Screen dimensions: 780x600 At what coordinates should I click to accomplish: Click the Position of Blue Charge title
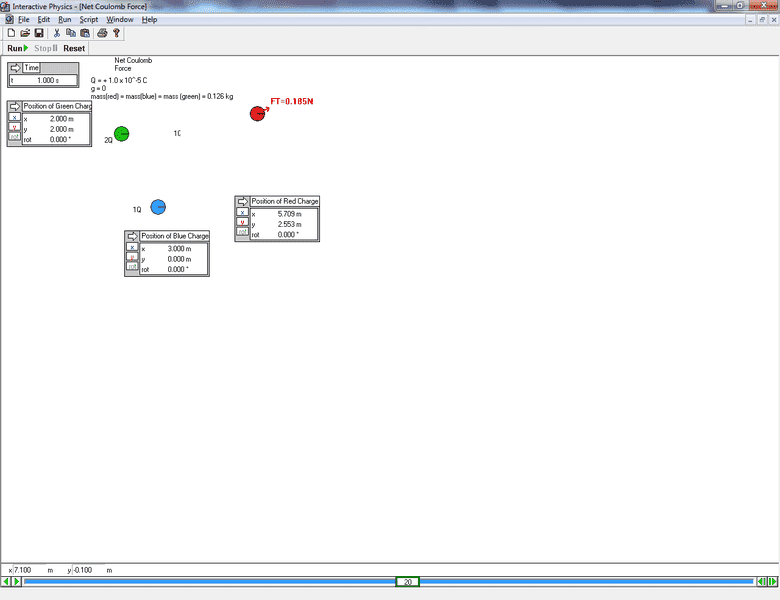tap(175, 236)
